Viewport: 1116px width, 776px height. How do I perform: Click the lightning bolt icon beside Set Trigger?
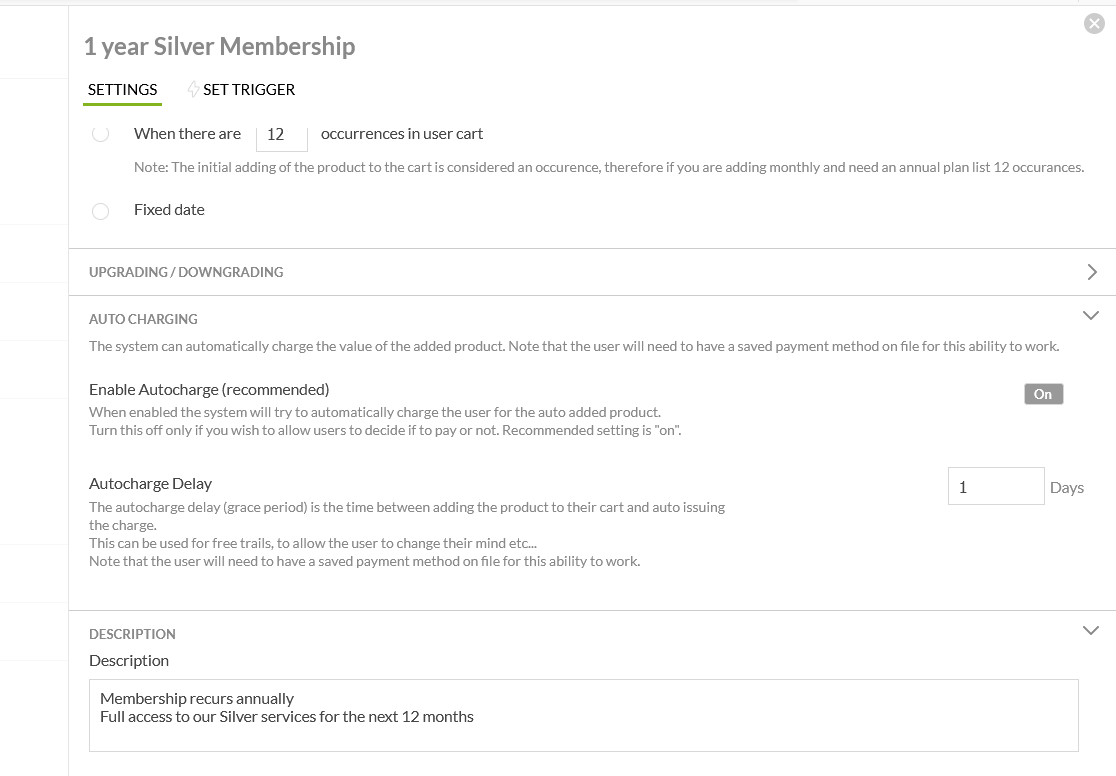click(x=193, y=89)
